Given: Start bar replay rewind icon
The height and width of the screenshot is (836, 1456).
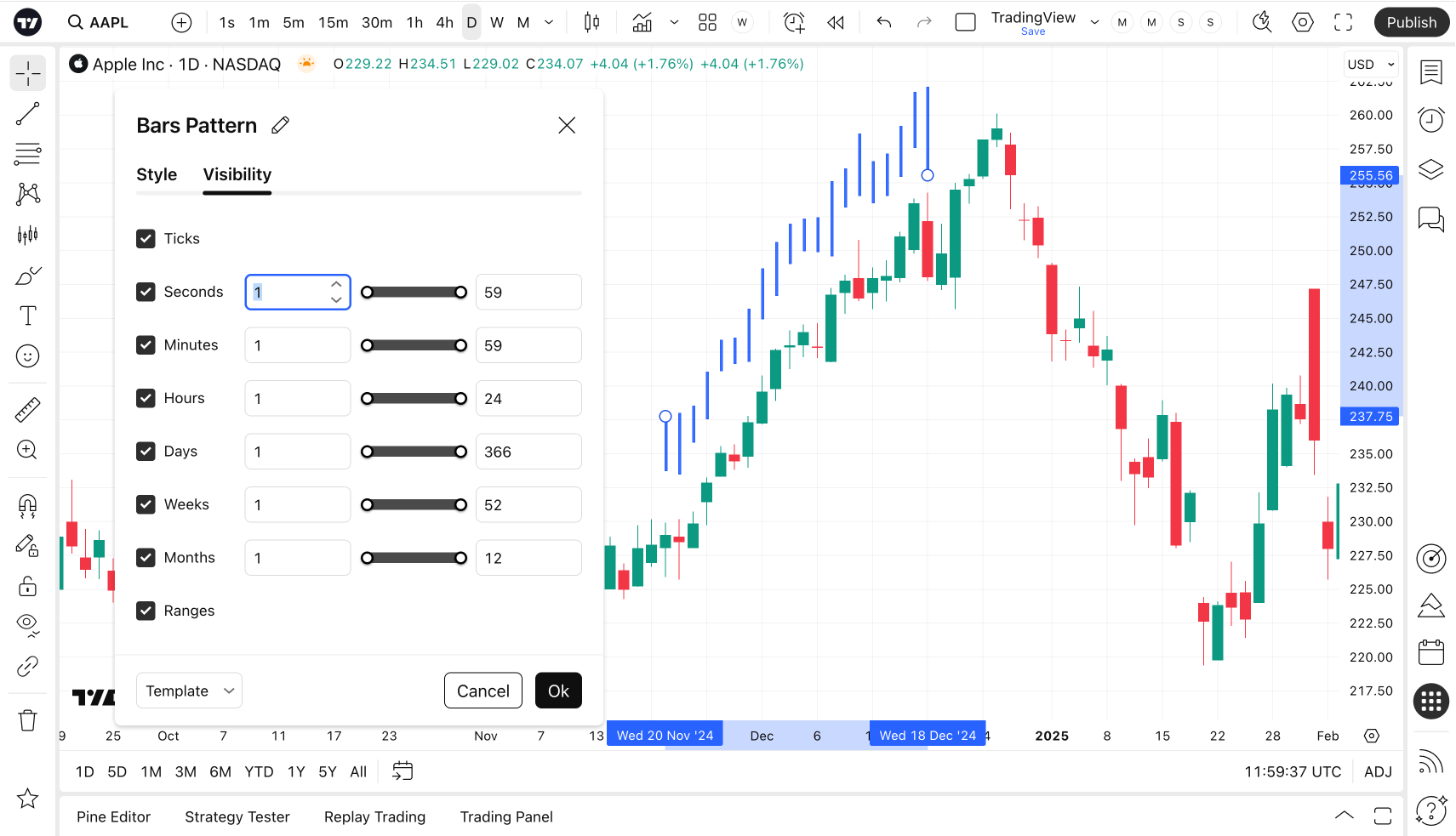Looking at the screenshot, I should [x=836, y=23].
